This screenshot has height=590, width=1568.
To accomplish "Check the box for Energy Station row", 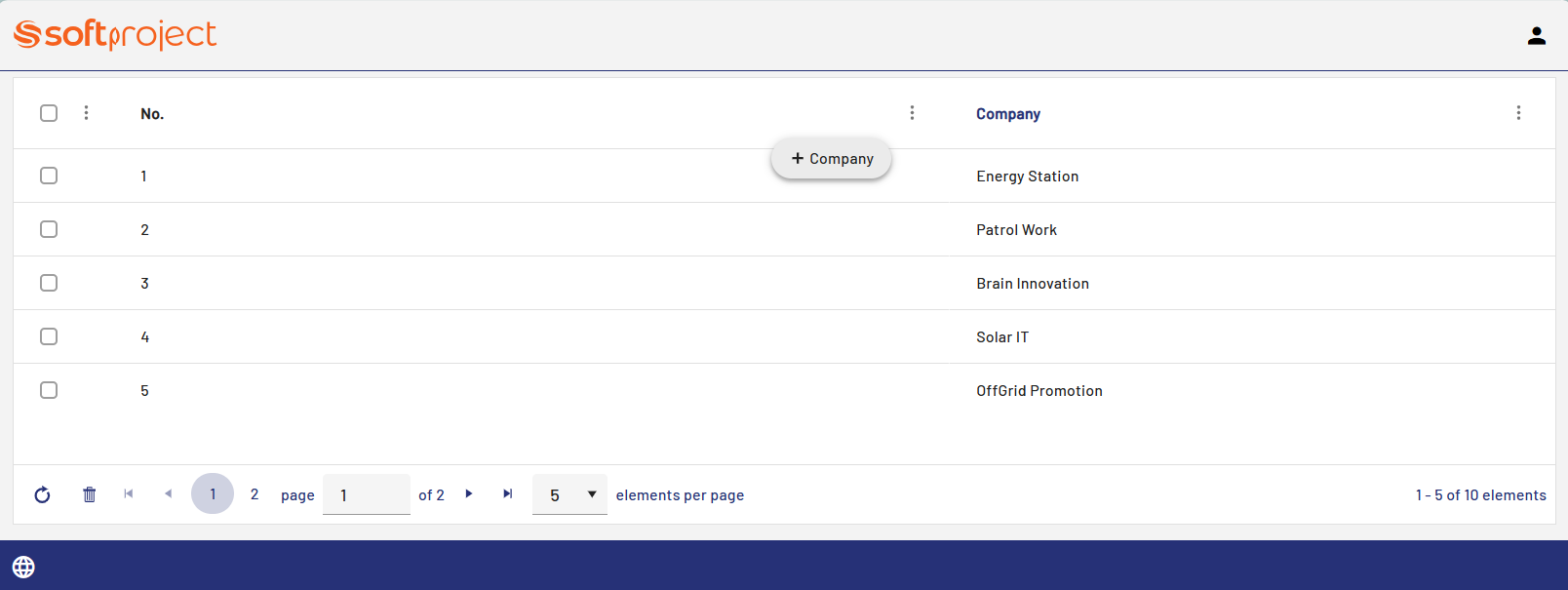I will pos(49,176).
